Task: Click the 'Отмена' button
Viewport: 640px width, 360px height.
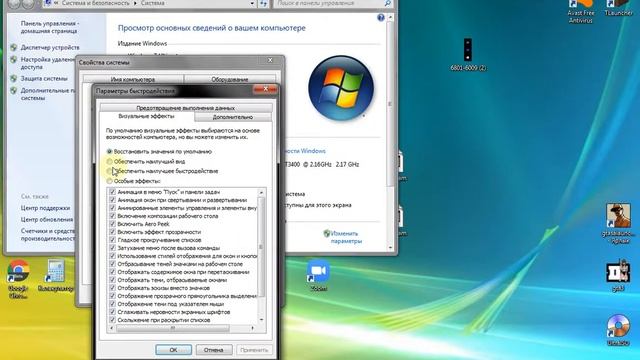Action: [214, 350]
